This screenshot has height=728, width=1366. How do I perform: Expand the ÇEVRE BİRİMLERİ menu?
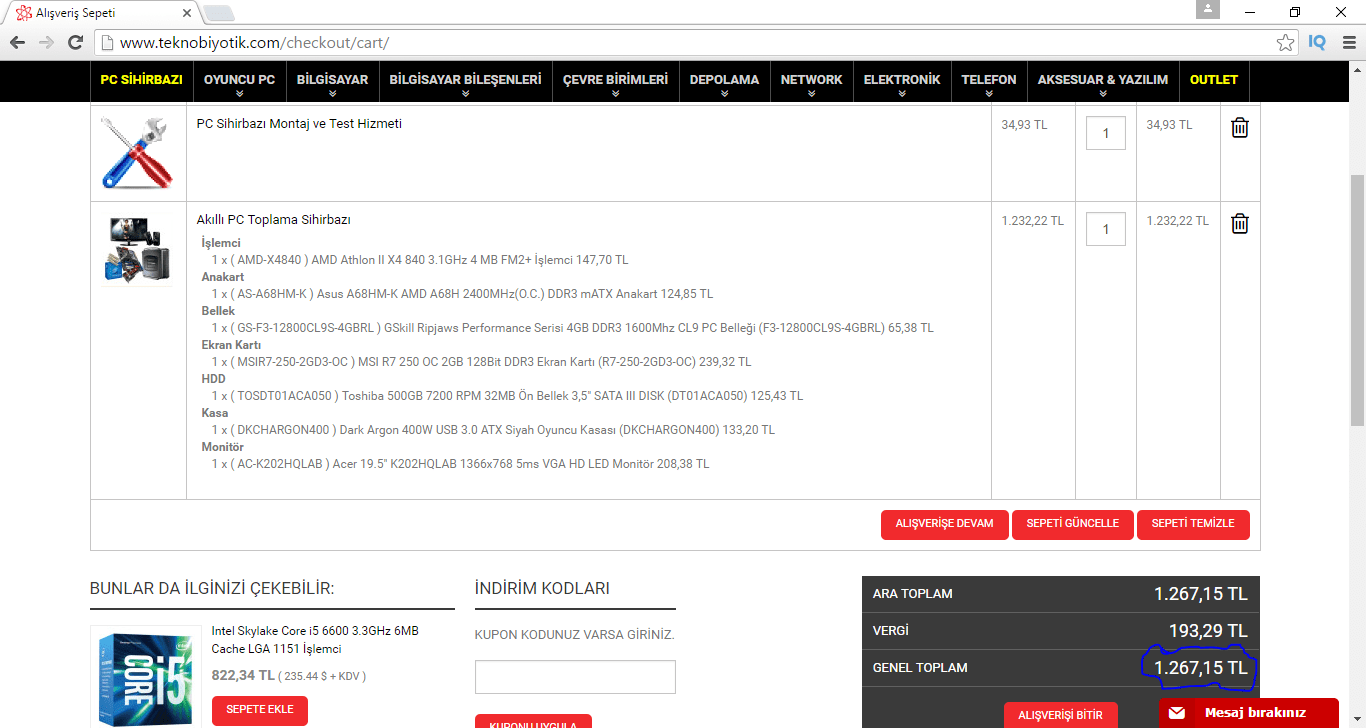click(x=615, y=80)
